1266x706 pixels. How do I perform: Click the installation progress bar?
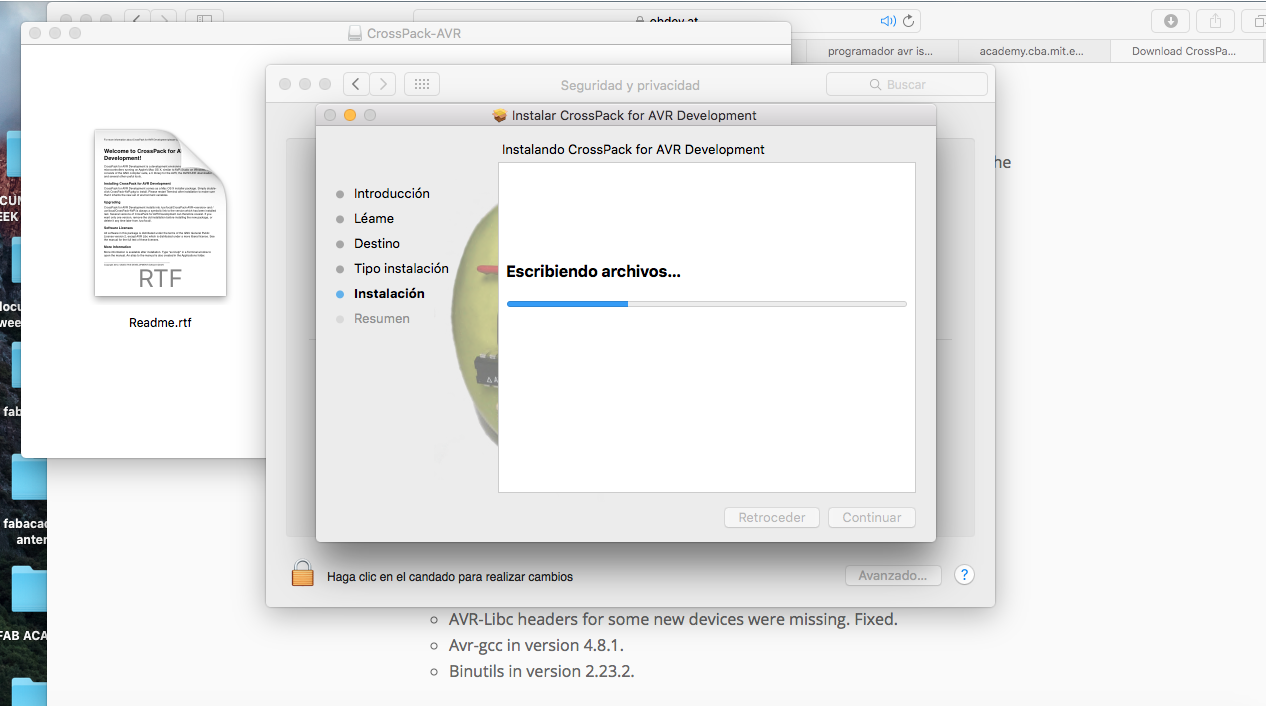pyautogui.click(x=706, y=303)
